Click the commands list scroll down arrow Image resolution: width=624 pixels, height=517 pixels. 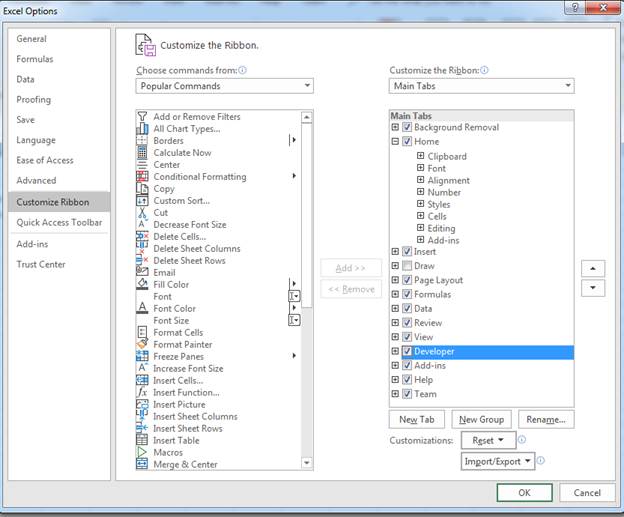pyautogui.click(x=307, y=463)
